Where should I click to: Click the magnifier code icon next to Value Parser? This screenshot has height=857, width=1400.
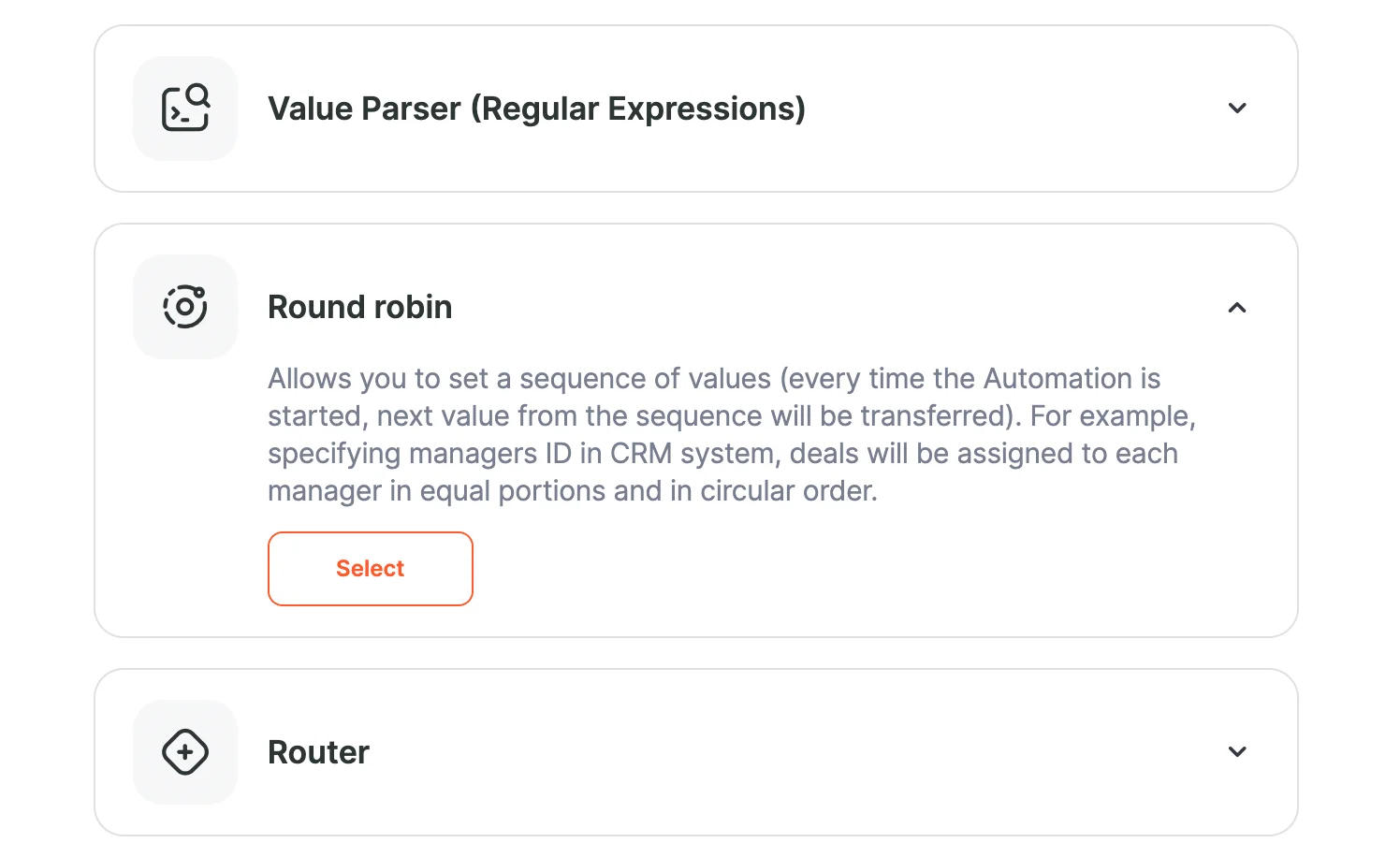click(185, 108)
